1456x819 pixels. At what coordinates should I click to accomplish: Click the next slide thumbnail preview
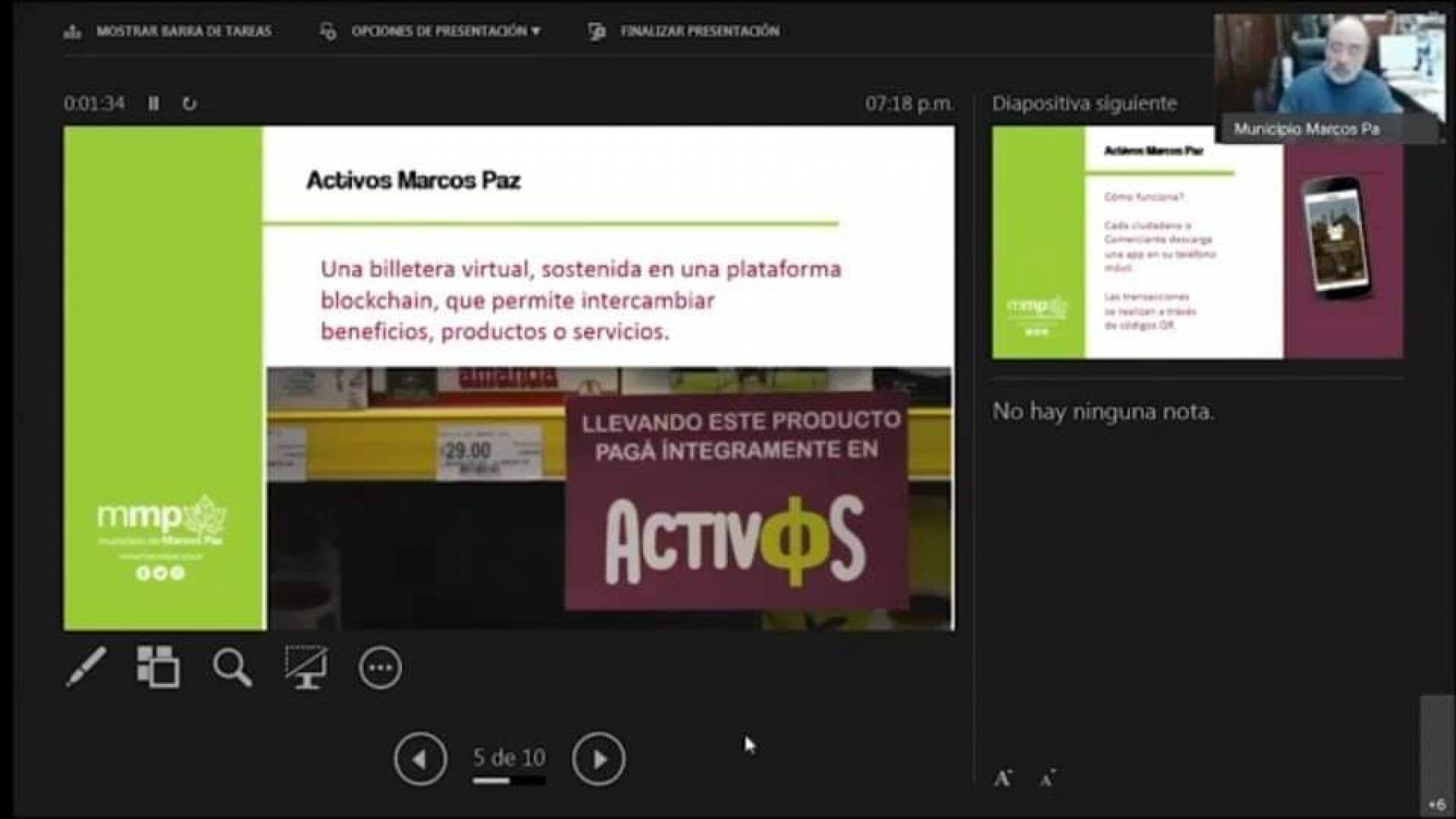tap(1197, 243)
